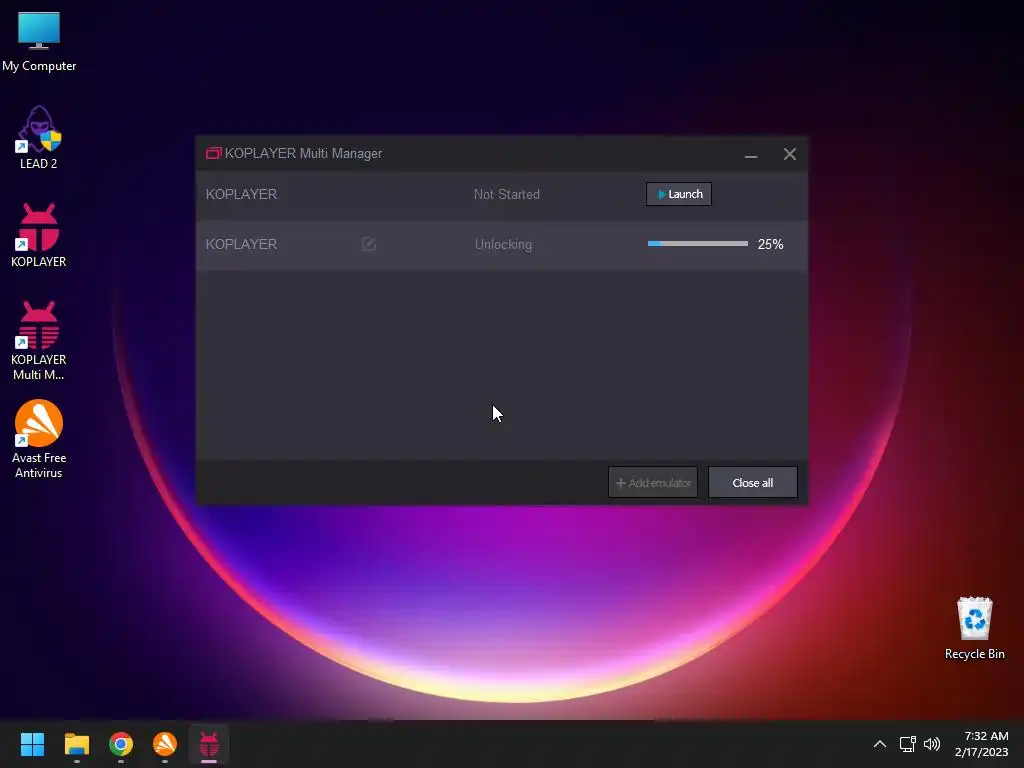Open the LEAD 2 desktop shortcut
1024x768 pixels.
pyautogui.click(x=39, y=138)
